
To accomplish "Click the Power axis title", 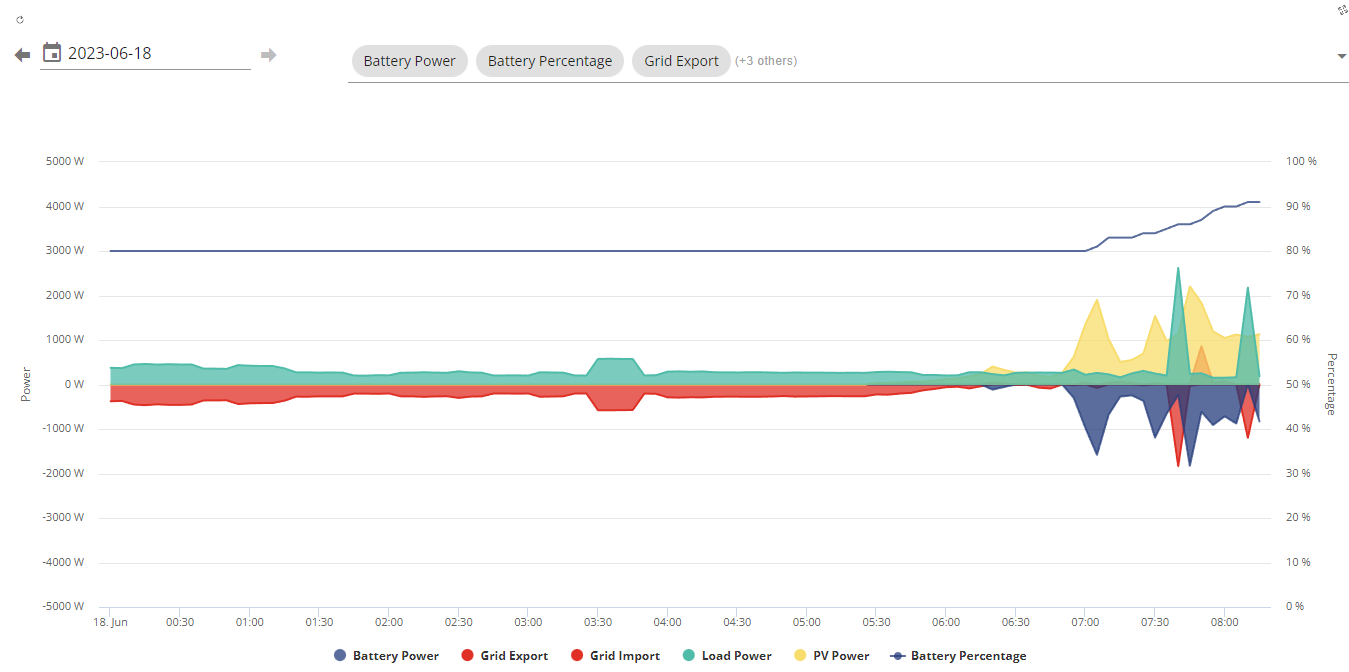I will [26, 385].
